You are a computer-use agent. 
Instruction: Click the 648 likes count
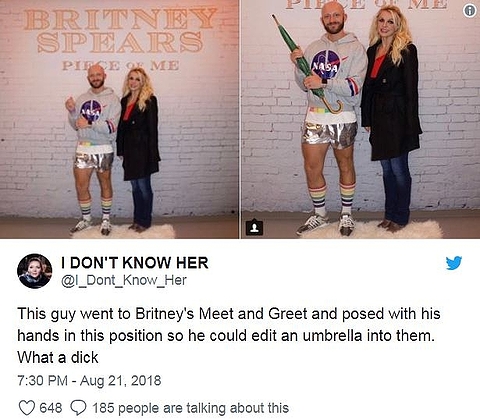tap(51, 408)
